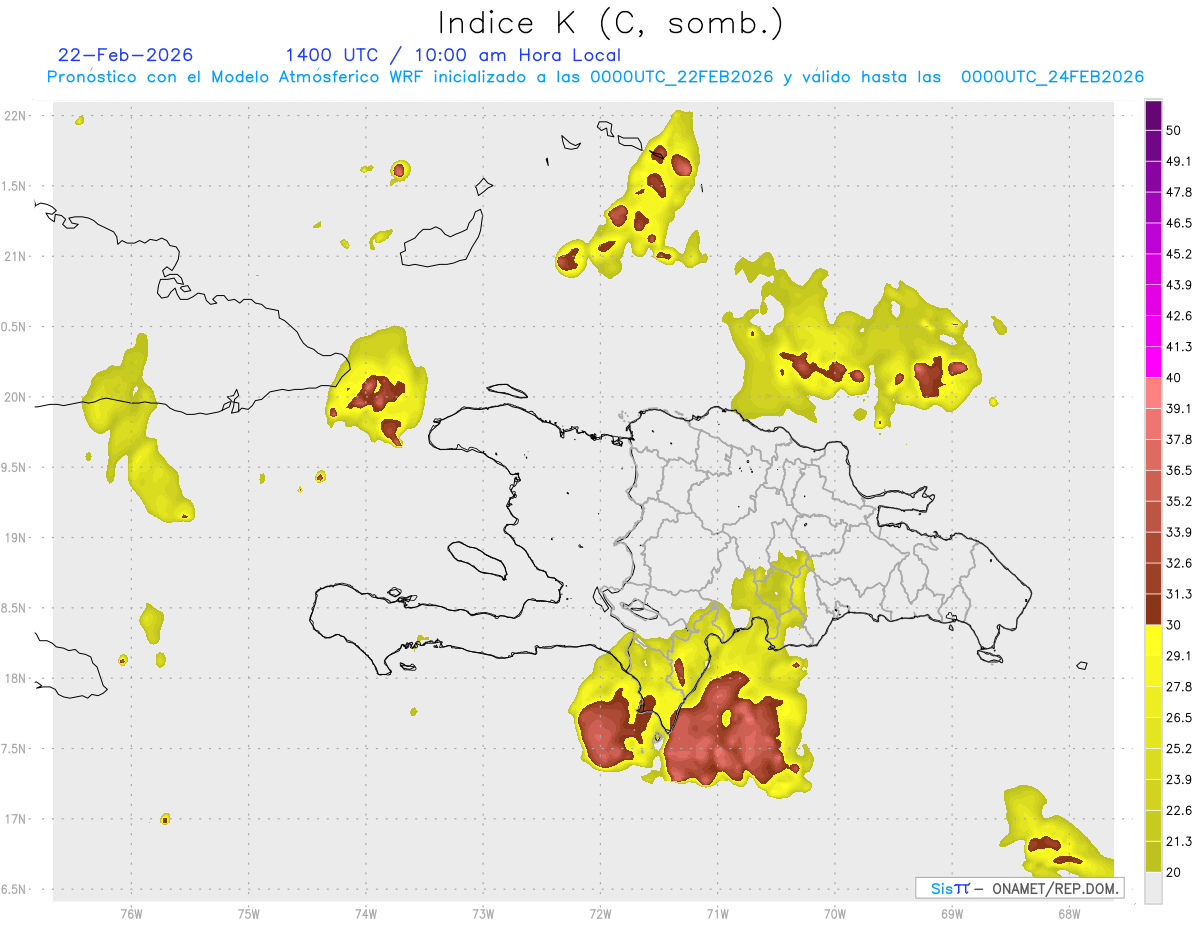Screen dimensions: 1200x927
Task: Pick the bright yellow swatch between 29.1 and 30
Action: tap(1153, 641)
